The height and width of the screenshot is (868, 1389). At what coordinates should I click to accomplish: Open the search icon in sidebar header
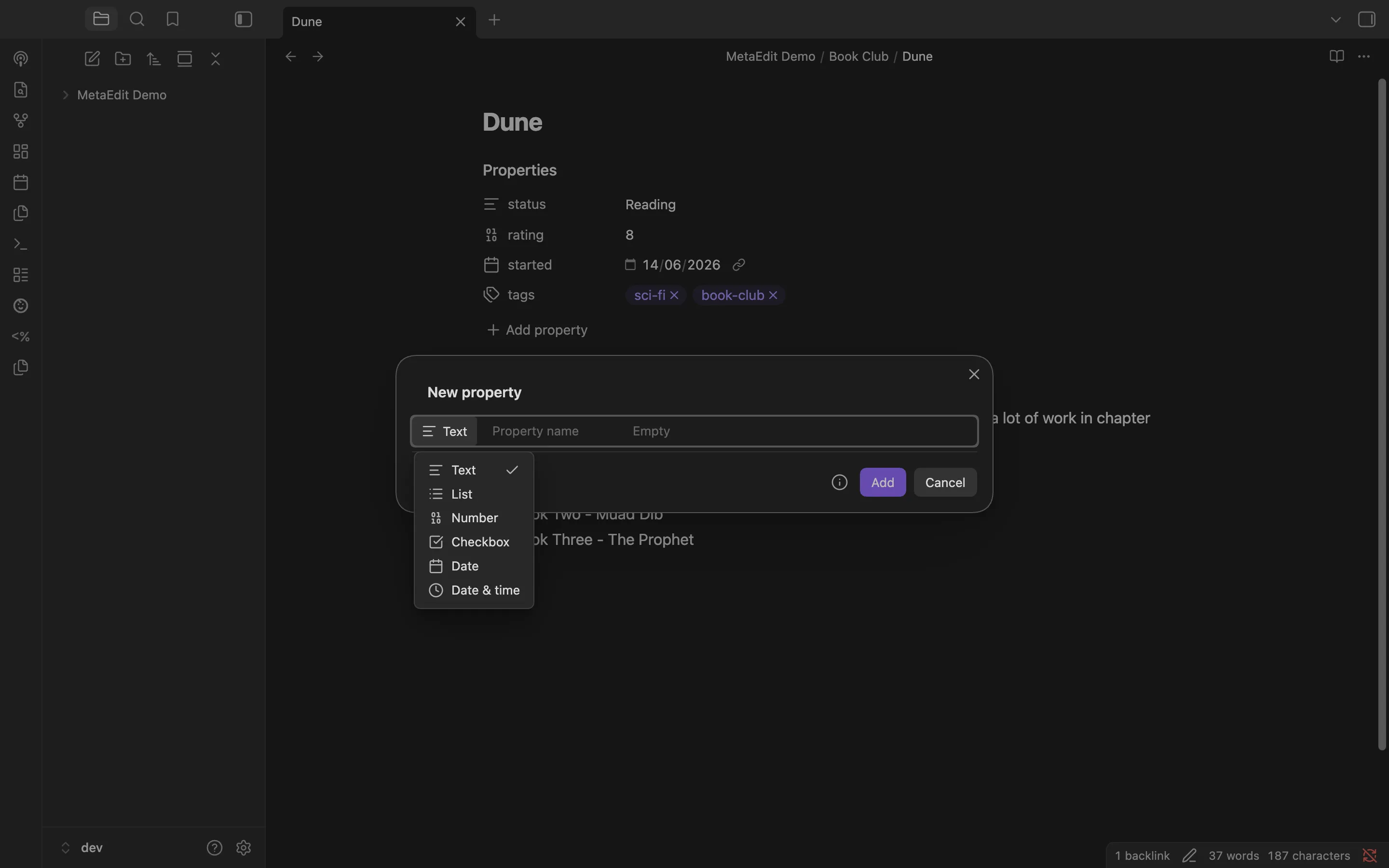pos(136,19)
